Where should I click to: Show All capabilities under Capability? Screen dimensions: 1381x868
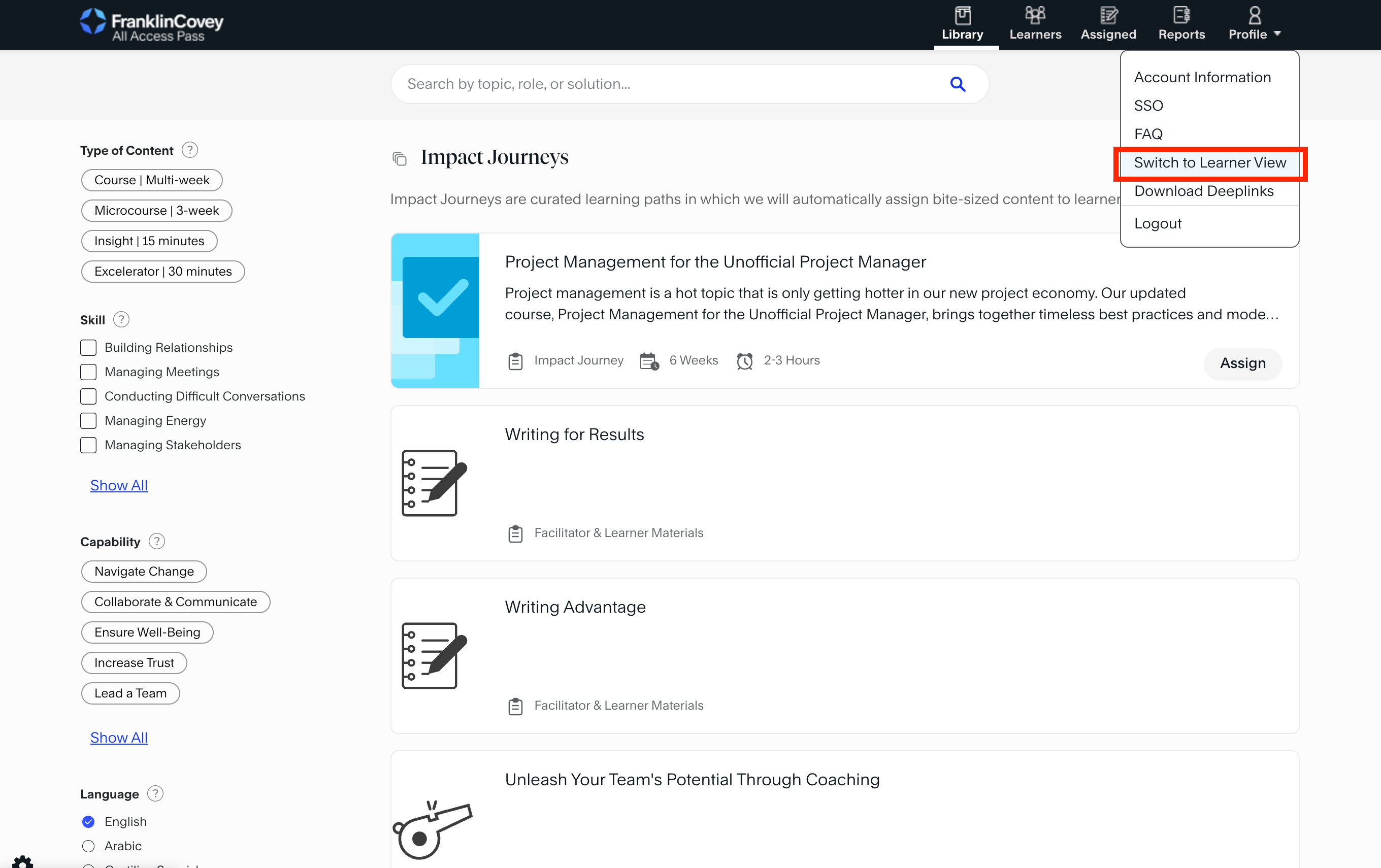pos(119,737)
